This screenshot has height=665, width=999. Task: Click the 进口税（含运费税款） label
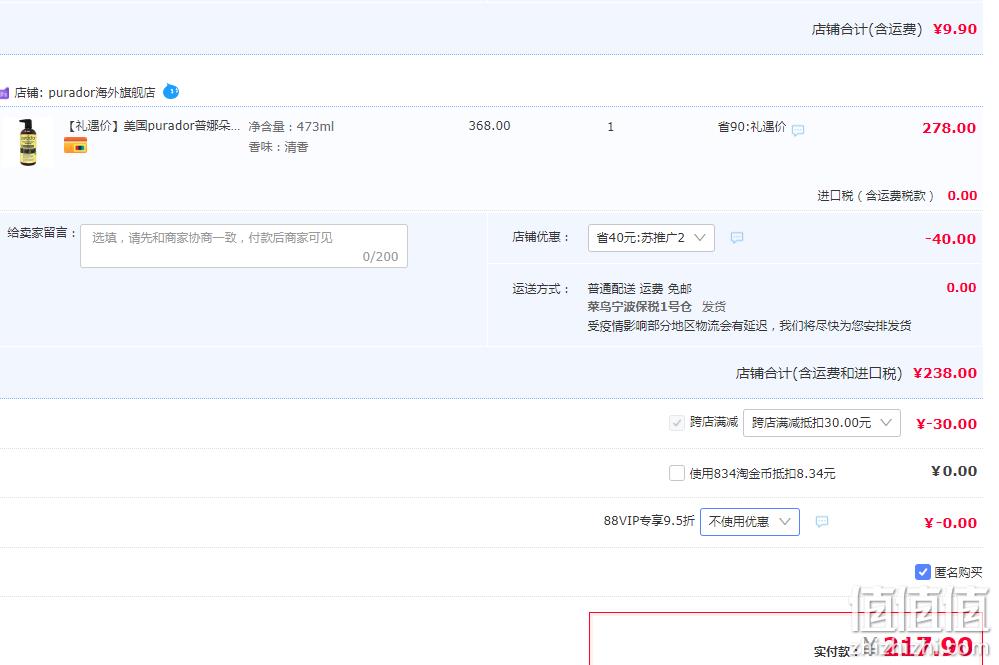875,196
